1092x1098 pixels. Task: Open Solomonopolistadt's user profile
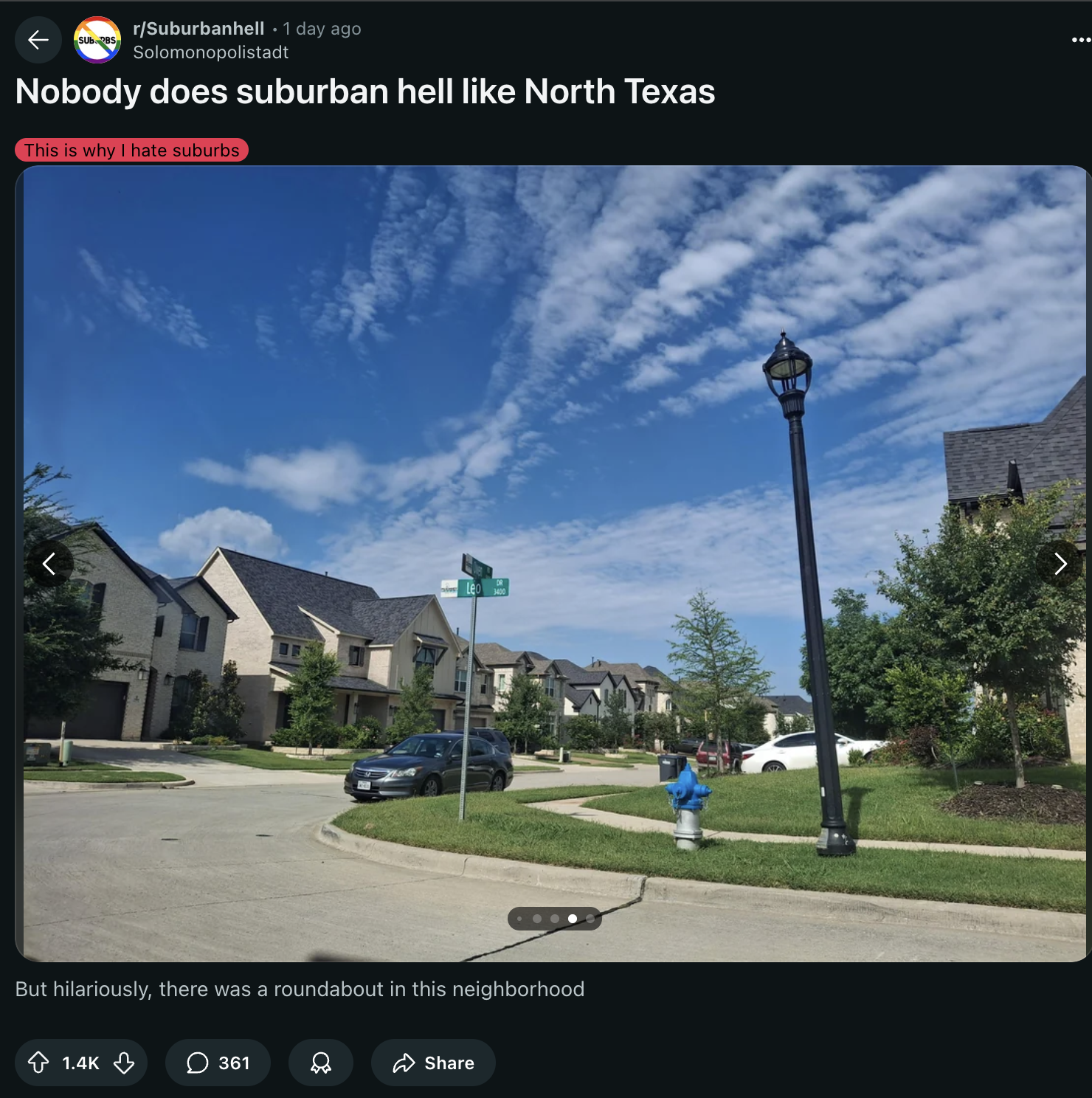(x=211, y=52)
